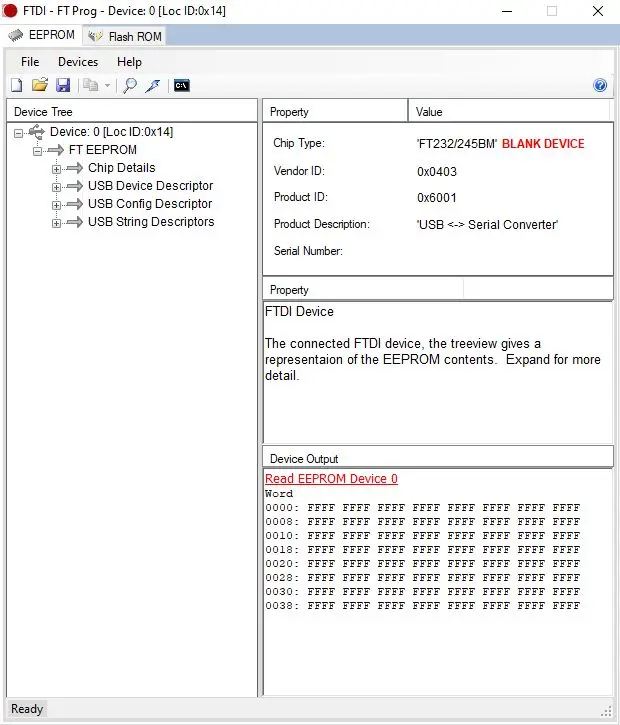The height and width of the screenshot is (725, 620).
Task: Expand the USB Device Descriptor node
Action: pyautogui.click(x=56, y=187)
